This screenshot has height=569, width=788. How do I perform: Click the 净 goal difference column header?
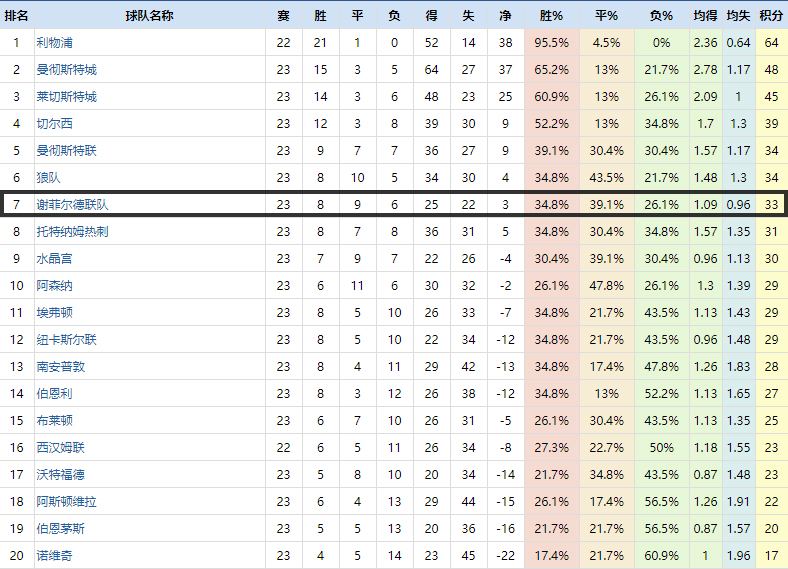[x=505, y=16]
